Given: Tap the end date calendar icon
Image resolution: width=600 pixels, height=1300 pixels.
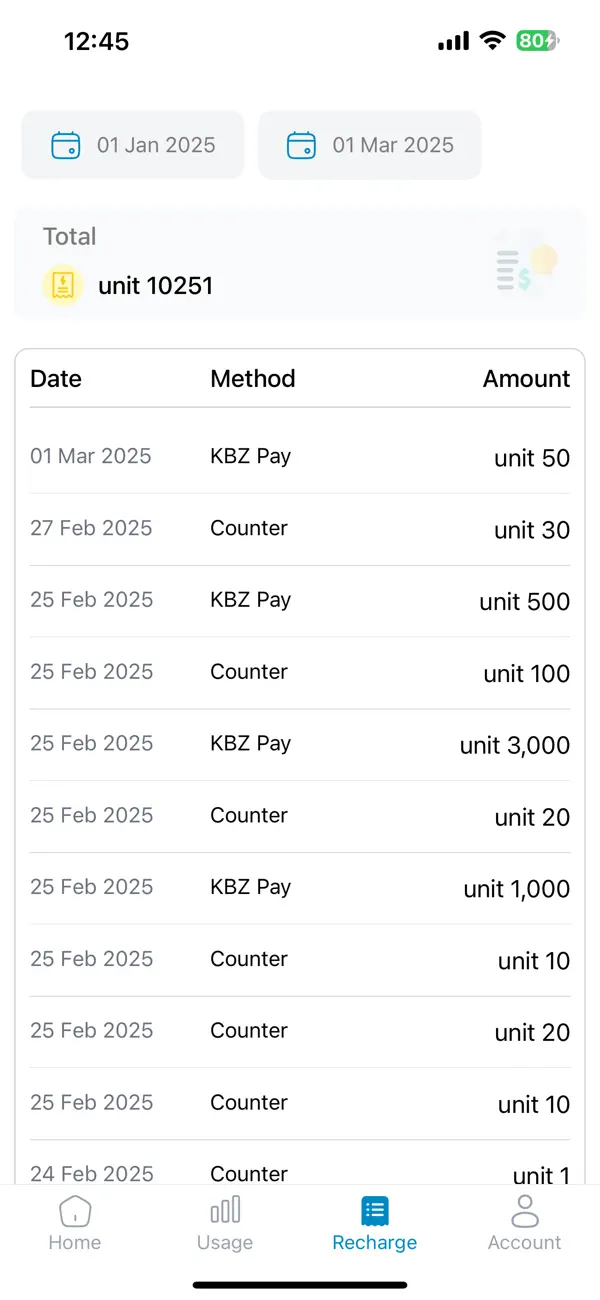Looking at the screenshot, I should coord(302,145).
